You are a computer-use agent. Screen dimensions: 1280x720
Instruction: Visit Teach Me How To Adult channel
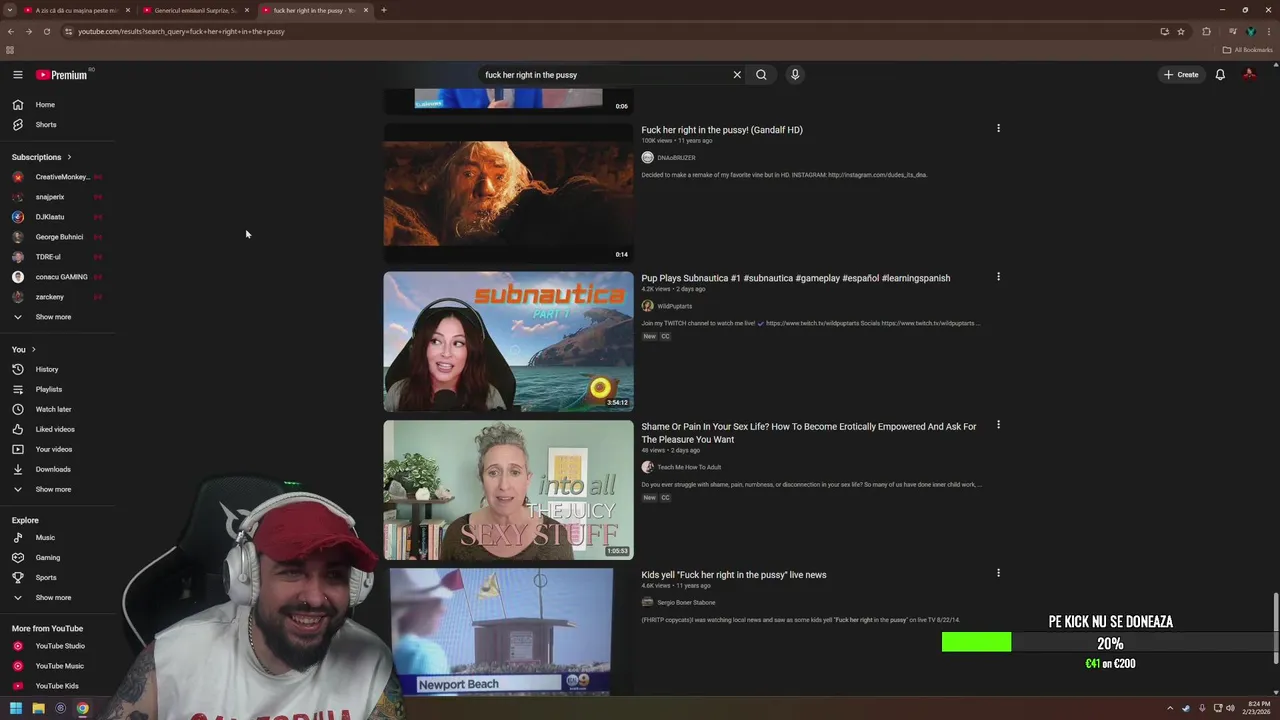point(689,467)
